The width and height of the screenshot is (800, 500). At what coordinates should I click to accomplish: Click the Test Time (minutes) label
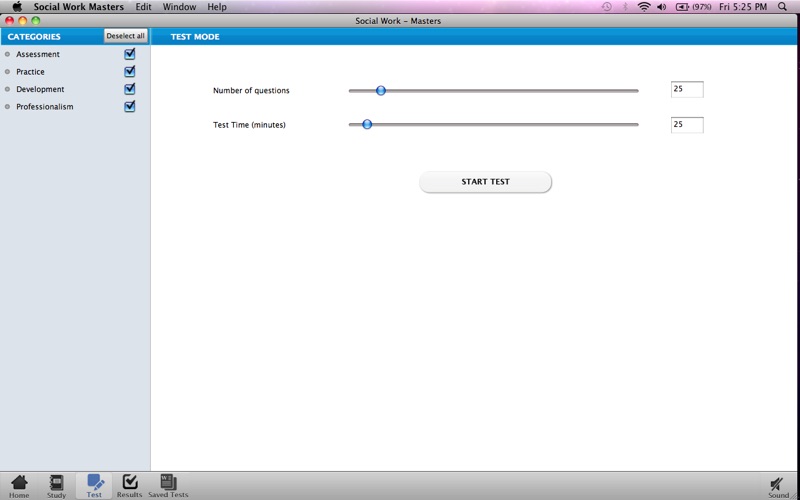click(x=249, y=124)
